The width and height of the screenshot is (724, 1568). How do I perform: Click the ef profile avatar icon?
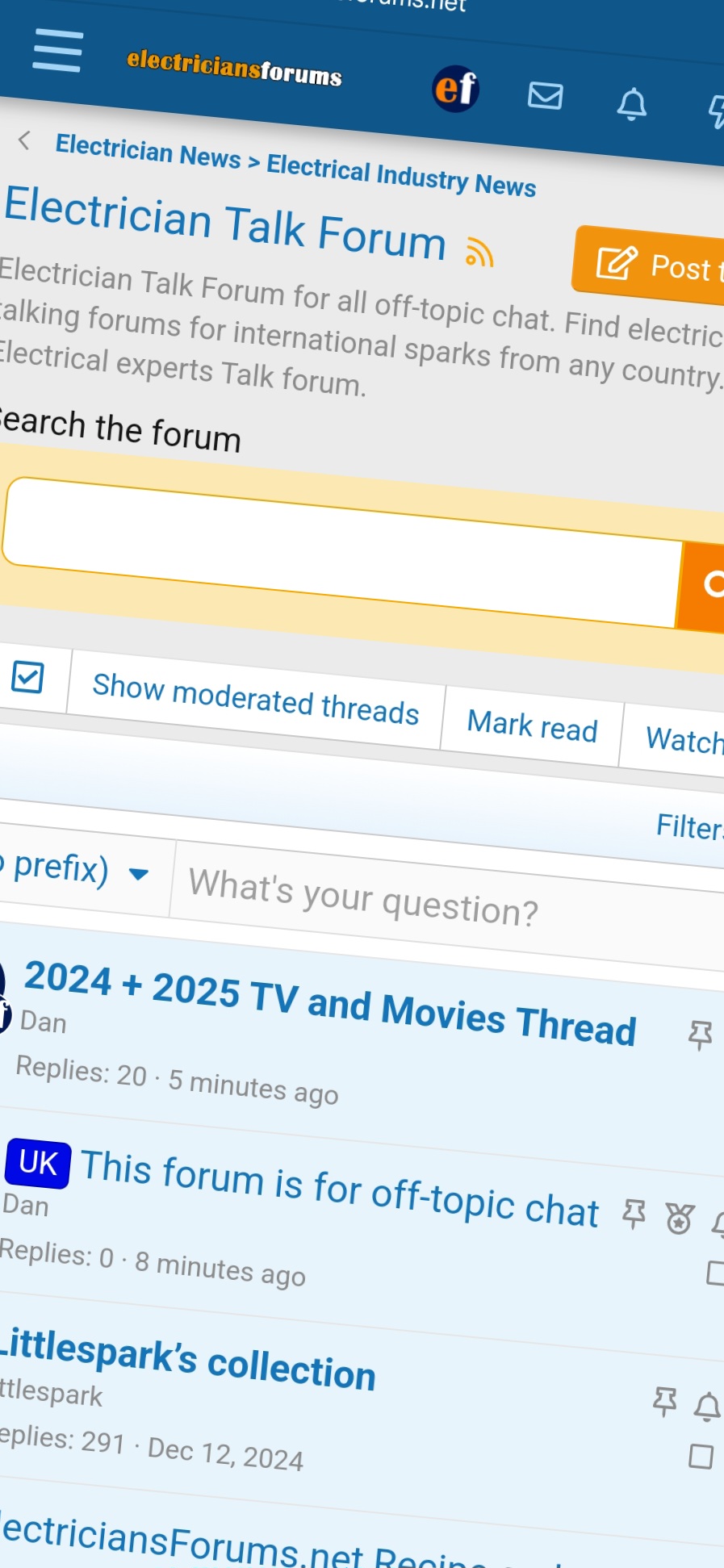coord(456,88)
